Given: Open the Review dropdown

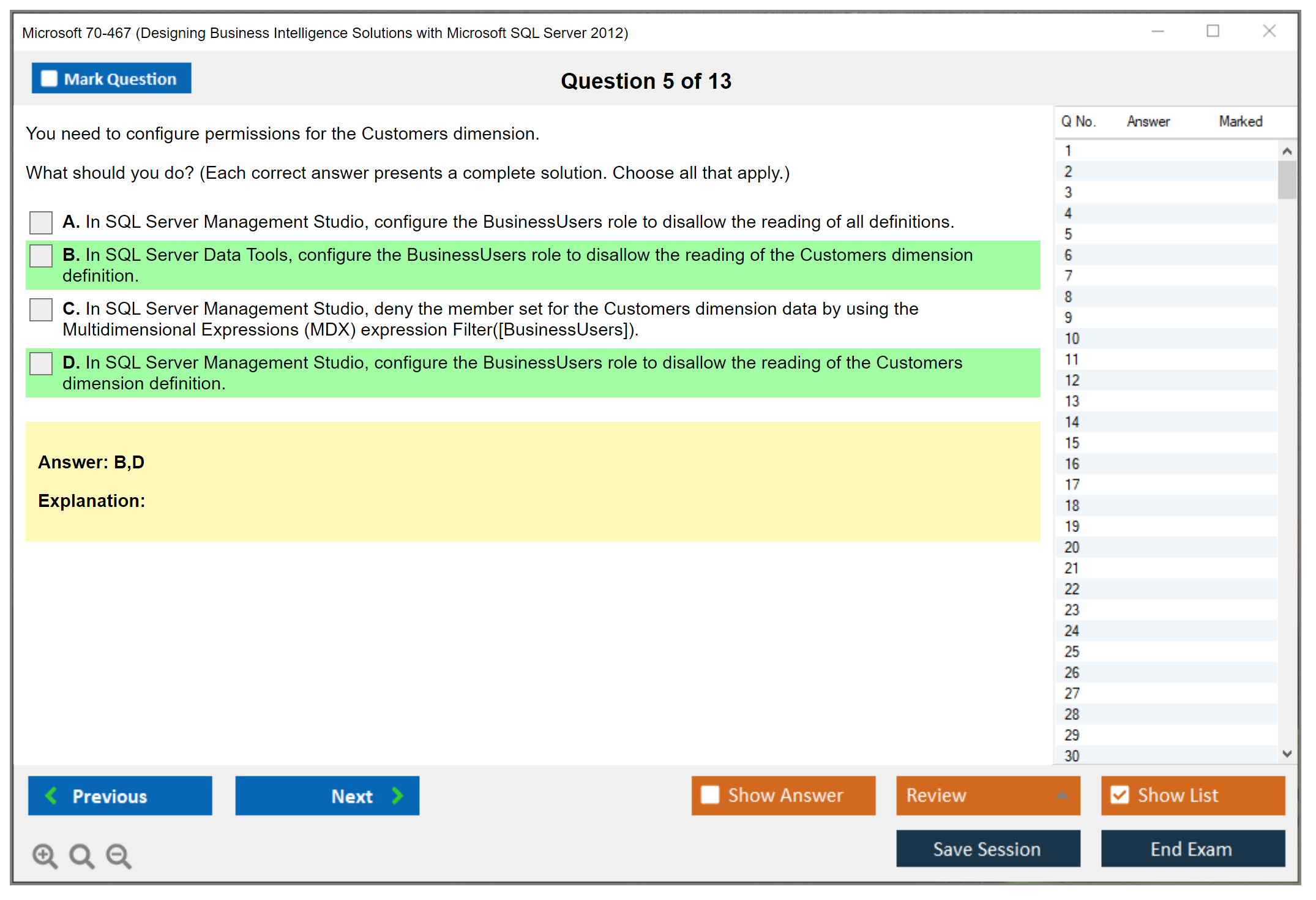Looking at the screenshot, I should tap(987, 795).
